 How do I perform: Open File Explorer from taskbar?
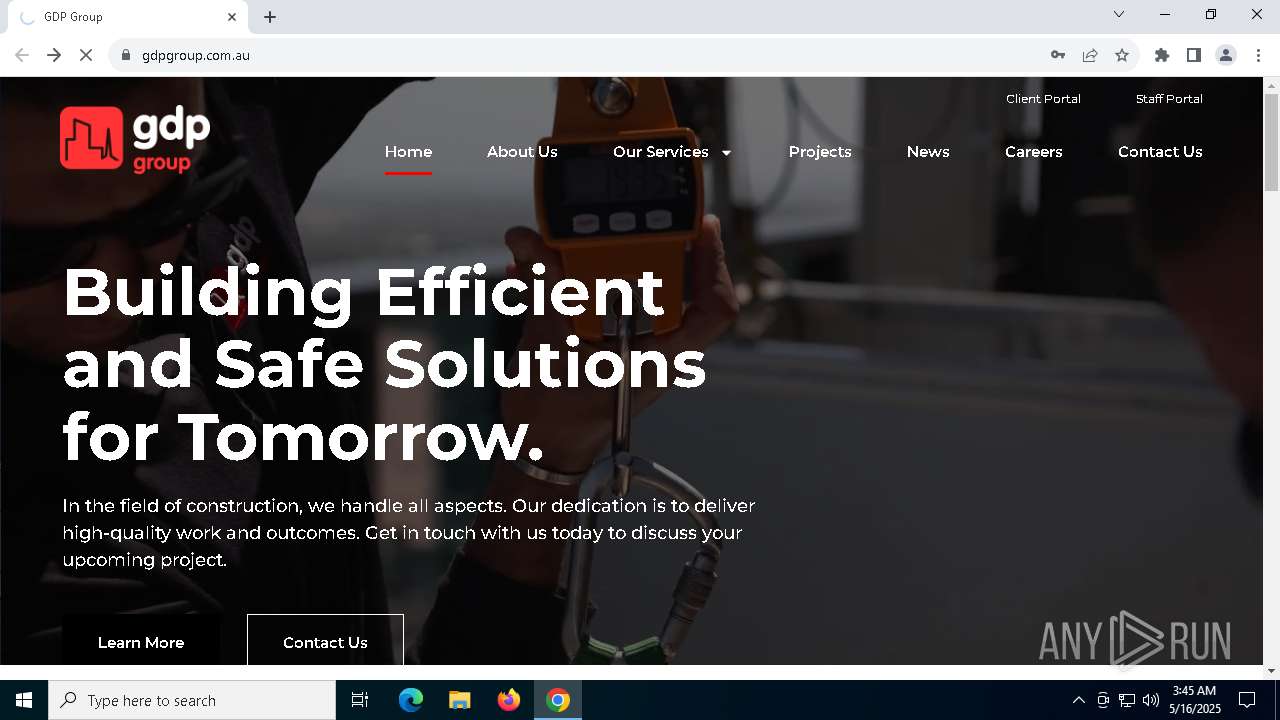point(460,700)
